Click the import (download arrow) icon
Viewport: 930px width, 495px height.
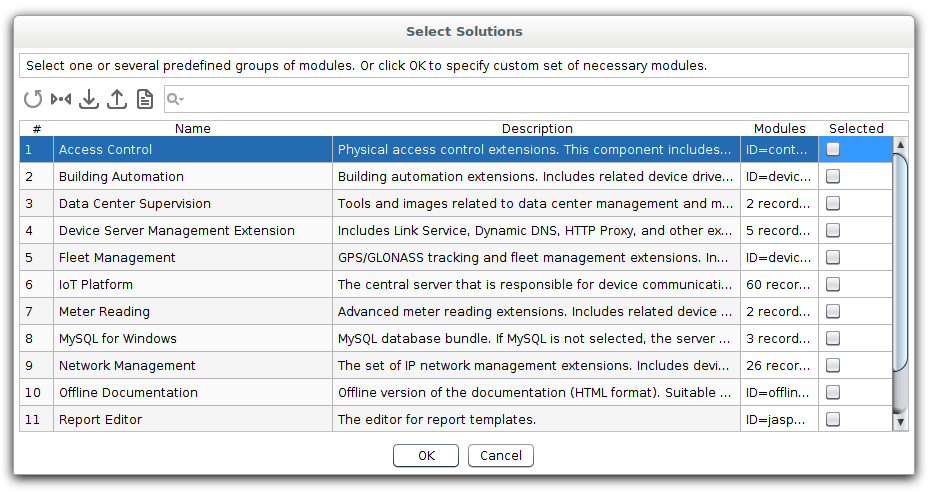tap(89, 99)
